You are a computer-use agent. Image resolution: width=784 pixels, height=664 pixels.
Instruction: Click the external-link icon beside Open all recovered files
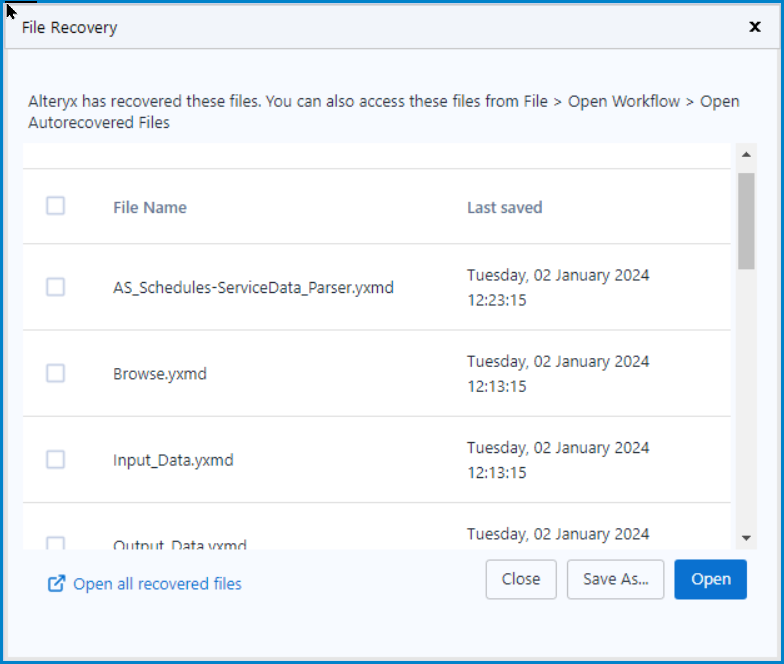[x=56, y=584]
